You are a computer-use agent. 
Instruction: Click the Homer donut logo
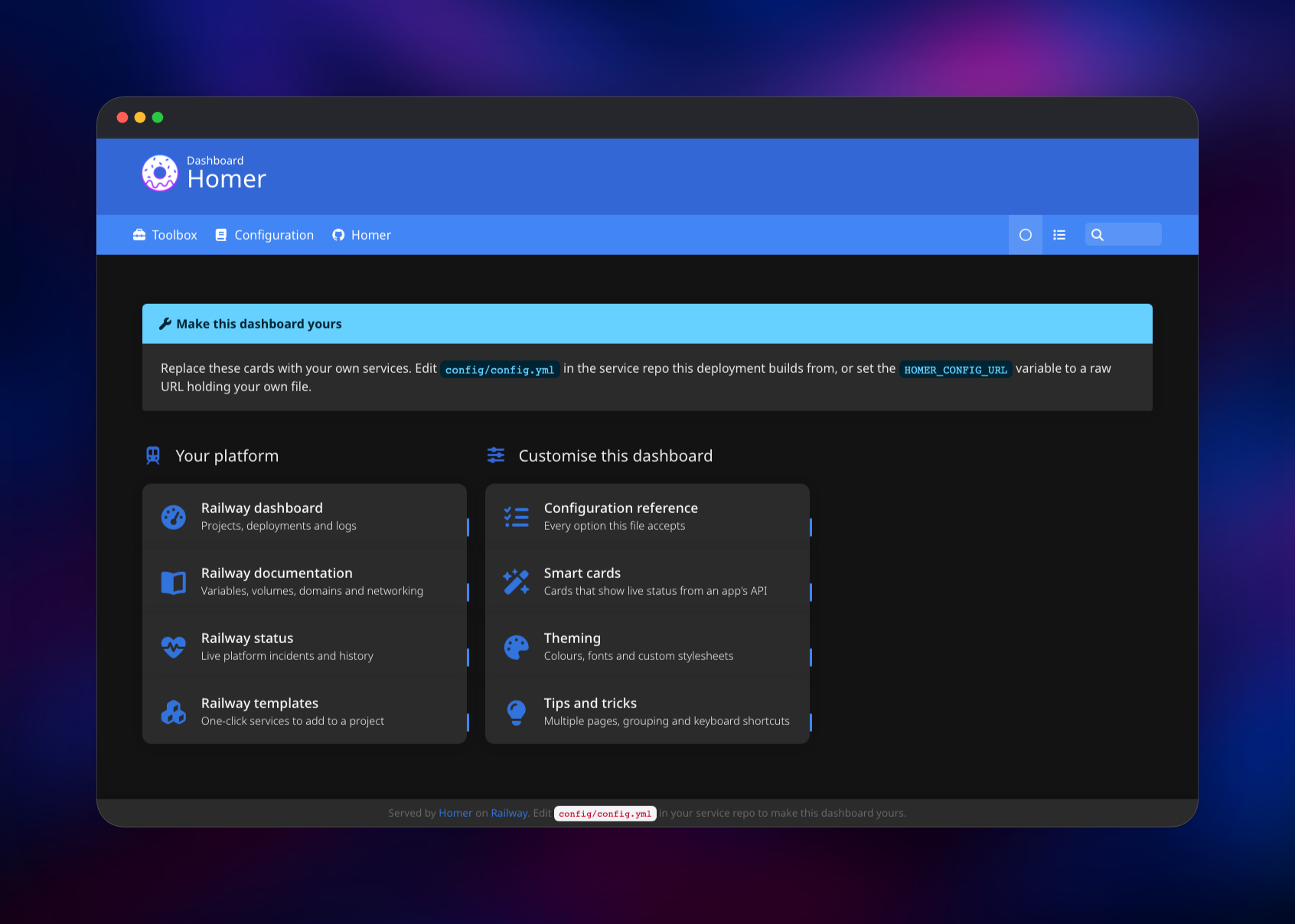tap(160, 173)
